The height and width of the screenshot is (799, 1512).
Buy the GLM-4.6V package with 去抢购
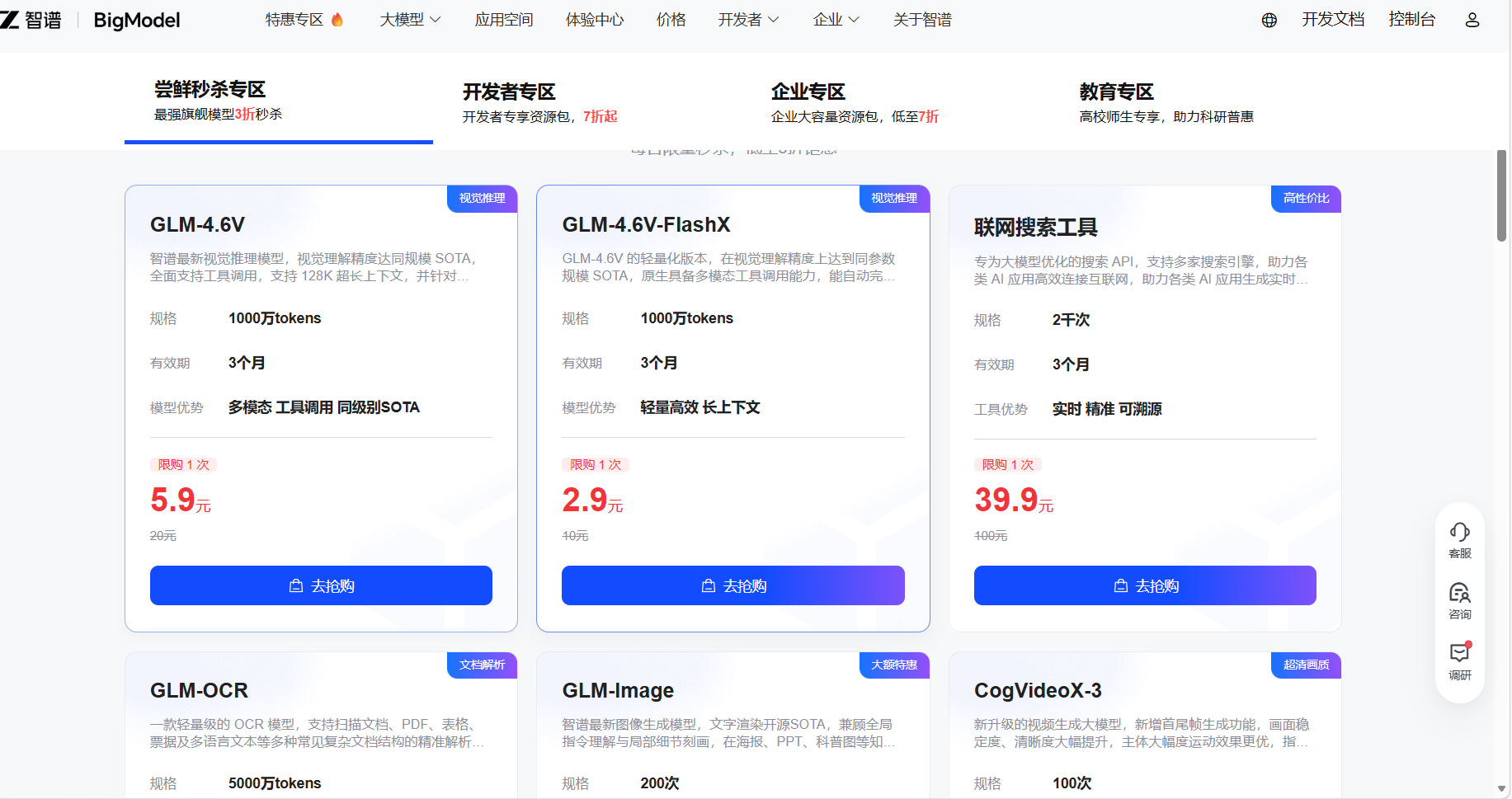pos(321,585)
